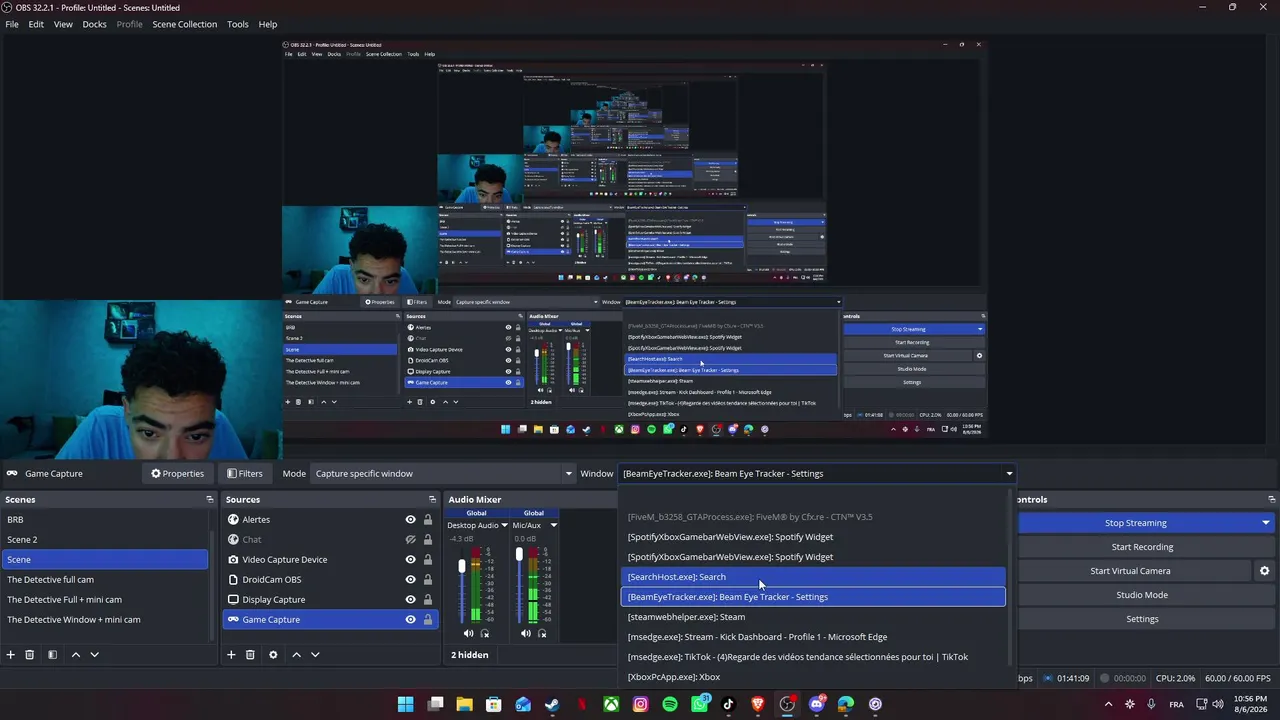Open Discord from the taskbar
The height and width of the screenshot is (720, 1280).
[817, 704]
